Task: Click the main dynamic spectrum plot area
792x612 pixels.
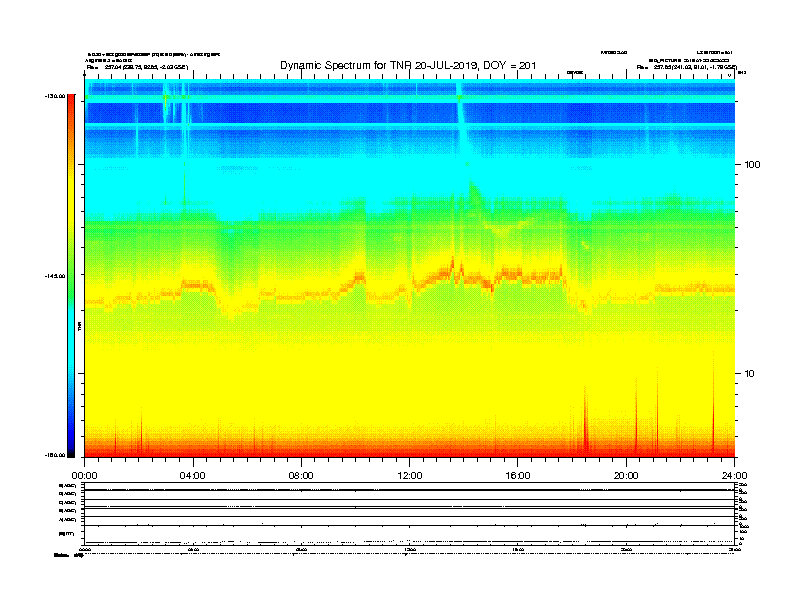Action: [x=410, y=268]
